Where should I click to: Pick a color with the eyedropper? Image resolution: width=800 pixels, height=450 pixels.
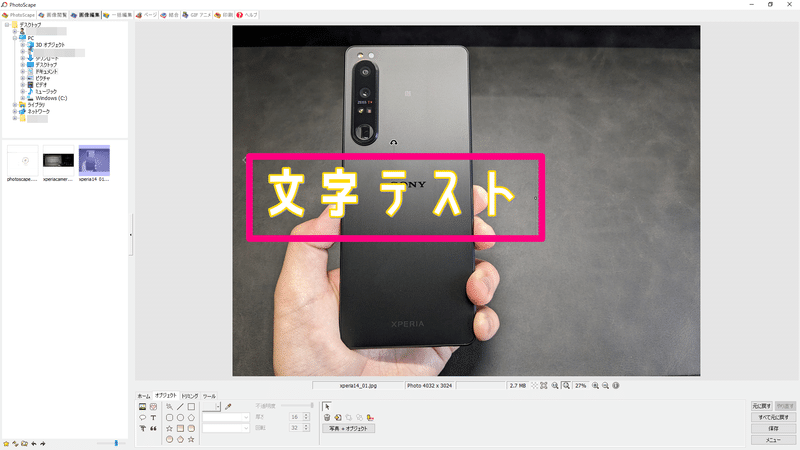tap(228, 407)
